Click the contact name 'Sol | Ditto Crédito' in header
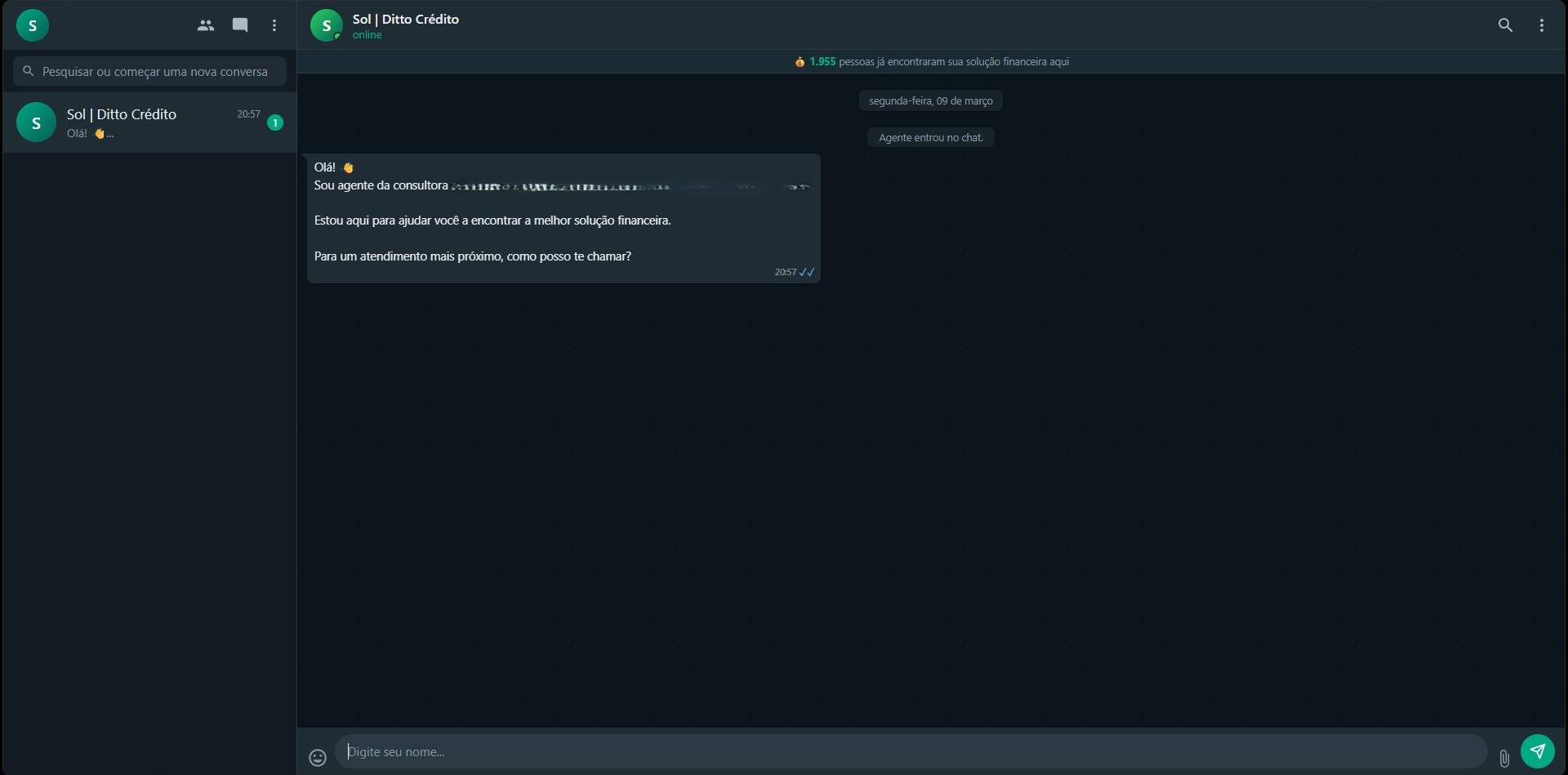The height and width of the screenshot is (775, 1568). tap(406, 19)
